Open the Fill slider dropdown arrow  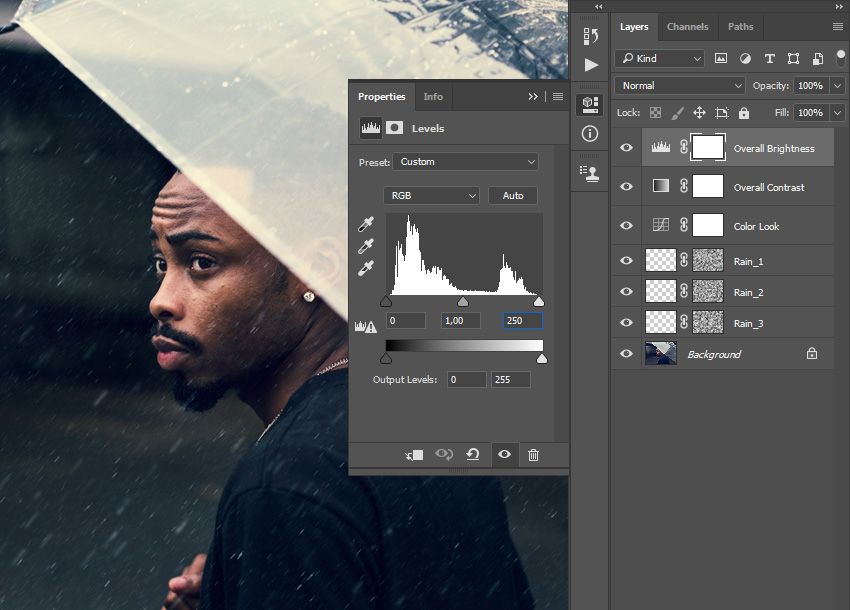pos(838,113)
